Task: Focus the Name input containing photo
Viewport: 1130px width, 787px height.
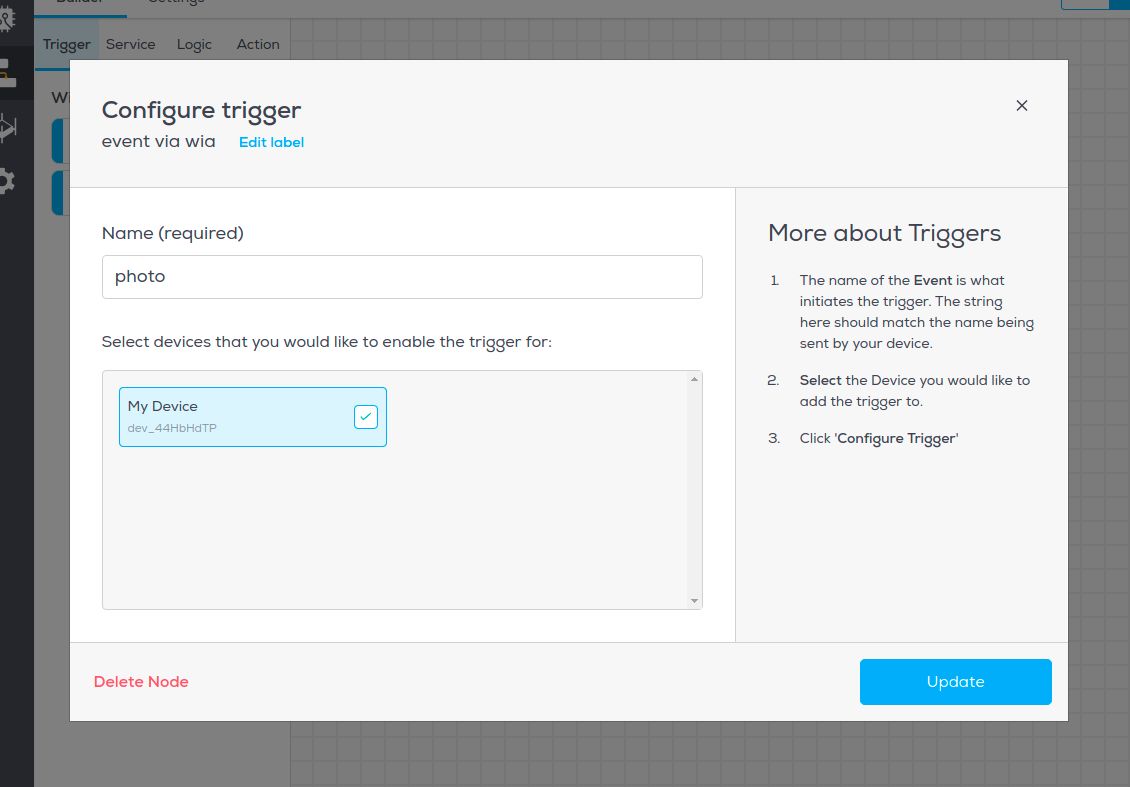Action: pyautogui.click(x=402, y=277)
